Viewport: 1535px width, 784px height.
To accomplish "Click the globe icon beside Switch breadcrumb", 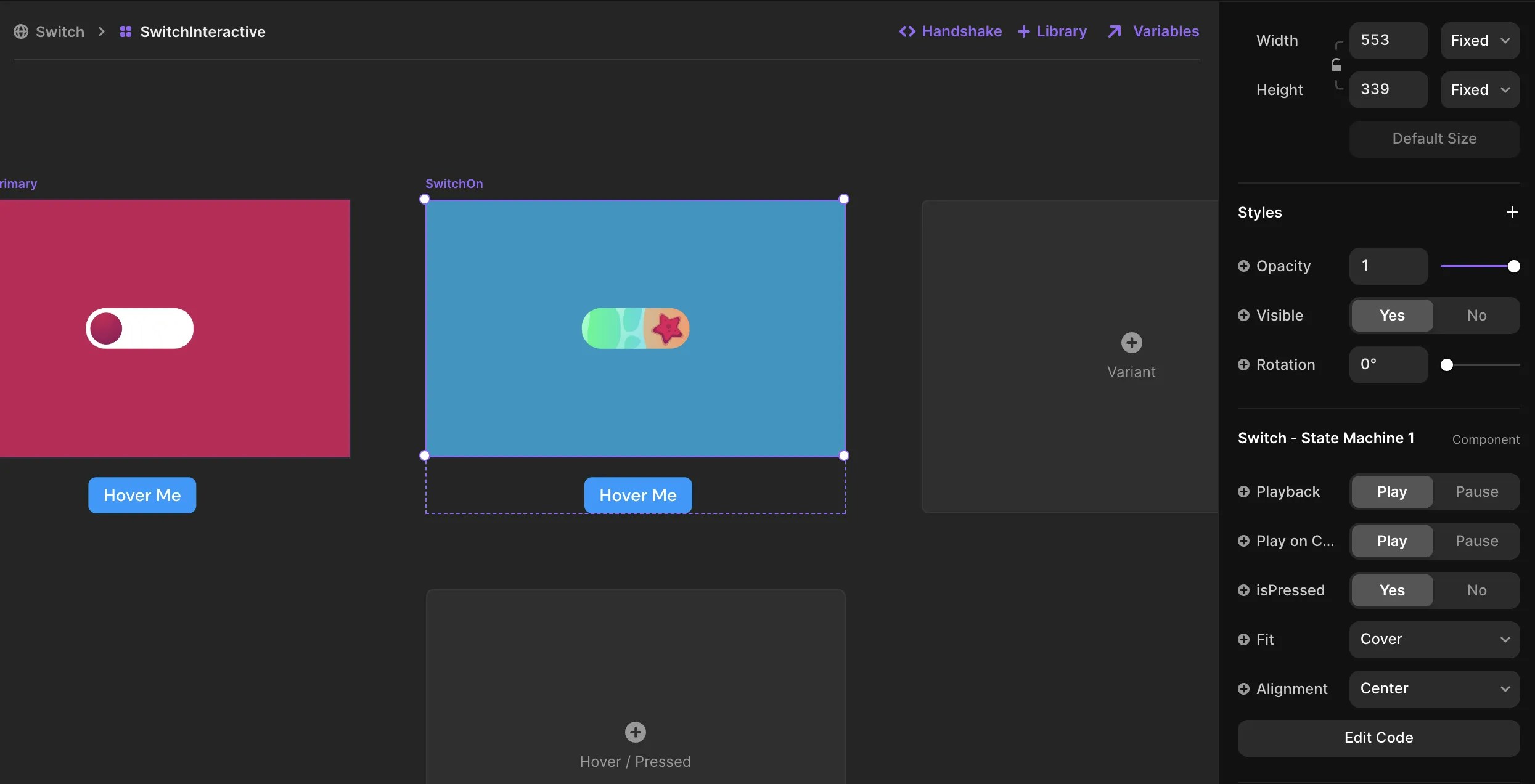I will [x=21, y=31].
